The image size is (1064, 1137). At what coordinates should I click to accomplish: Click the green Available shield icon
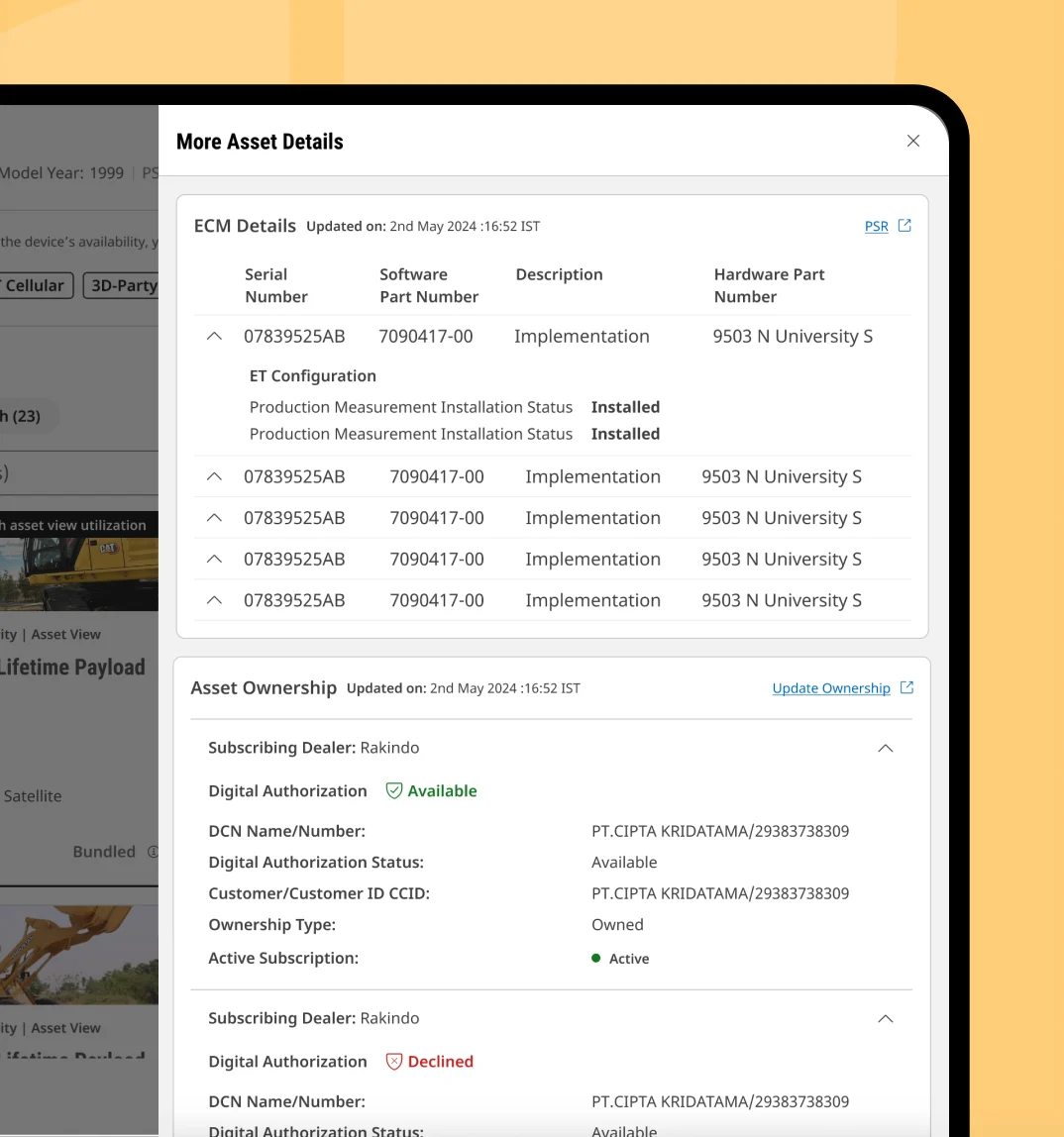point(394,790)
